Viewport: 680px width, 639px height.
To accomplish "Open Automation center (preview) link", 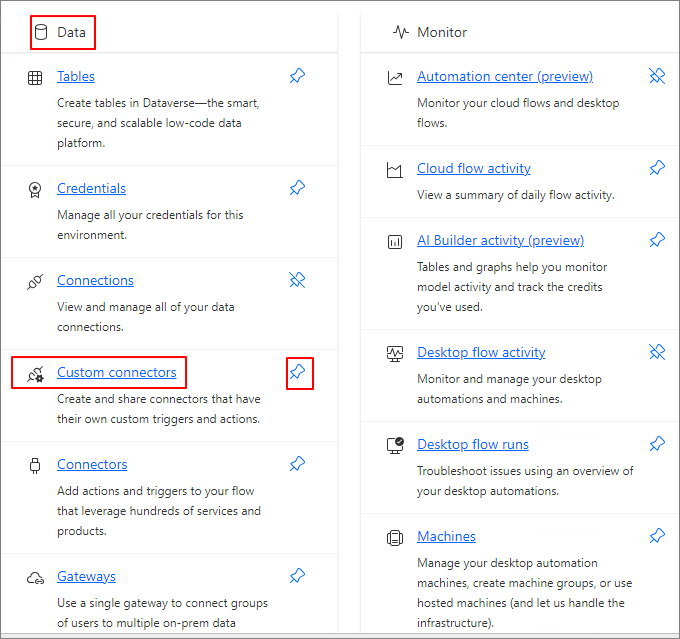I will point(505,76).
